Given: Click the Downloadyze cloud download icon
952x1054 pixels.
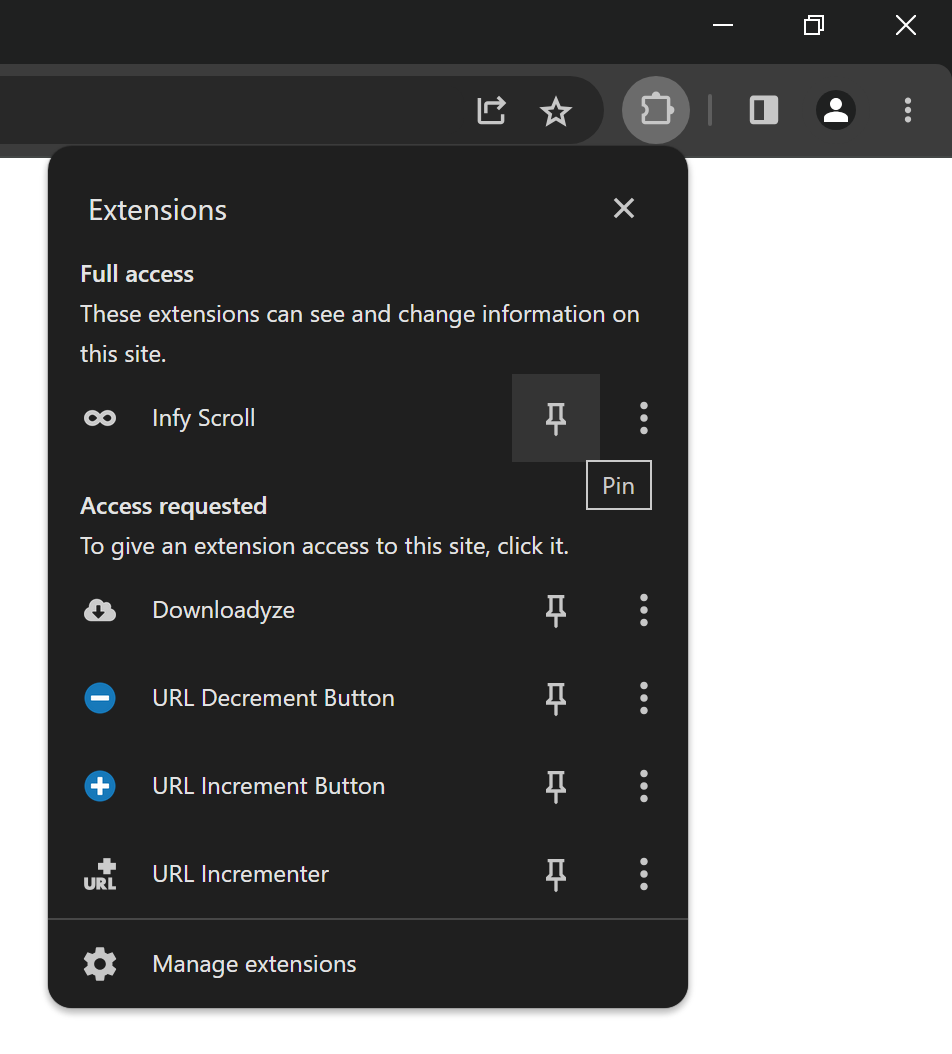Looking at the screenshot, I should pos(100,610).
